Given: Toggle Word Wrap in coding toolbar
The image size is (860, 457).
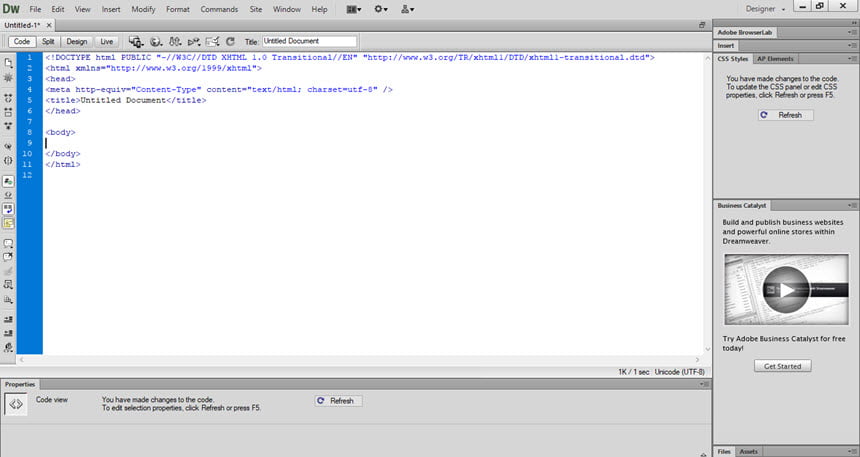Looking at the screenshot, I should tap(8, 209).
